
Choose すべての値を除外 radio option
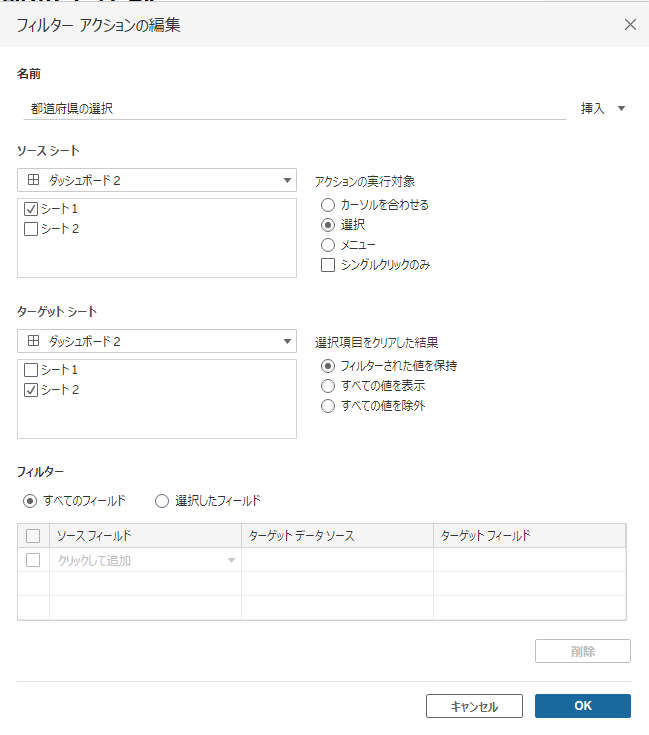(327, 406)
